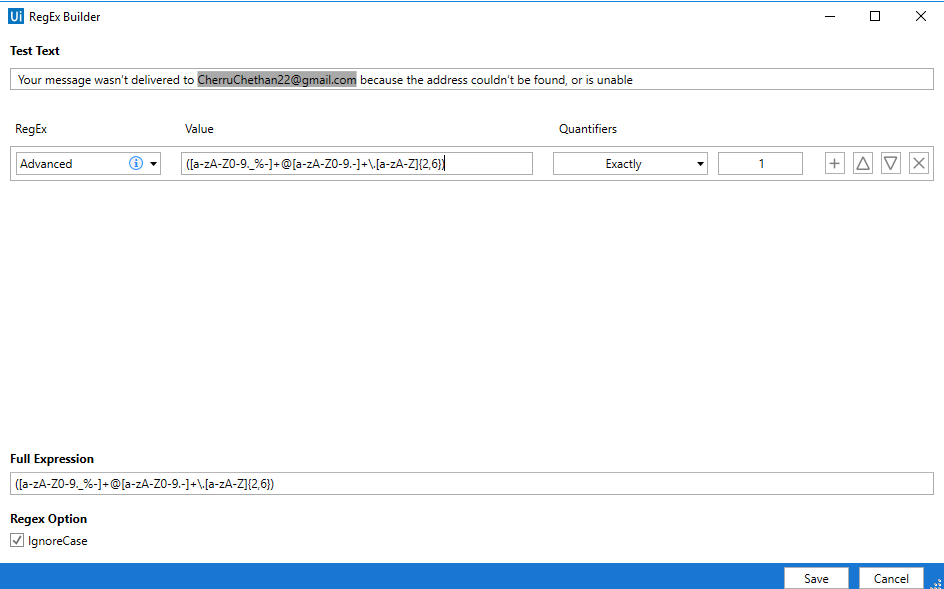Toggle the IgnoreCase checkbox
The height and width of the screenshot is (589, 944).
[17, 540]
